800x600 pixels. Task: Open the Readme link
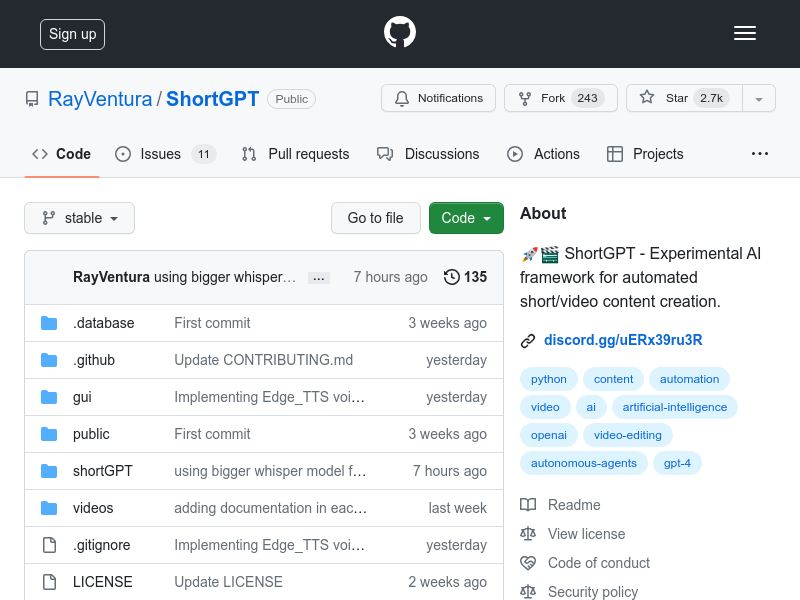click(574, 505)
